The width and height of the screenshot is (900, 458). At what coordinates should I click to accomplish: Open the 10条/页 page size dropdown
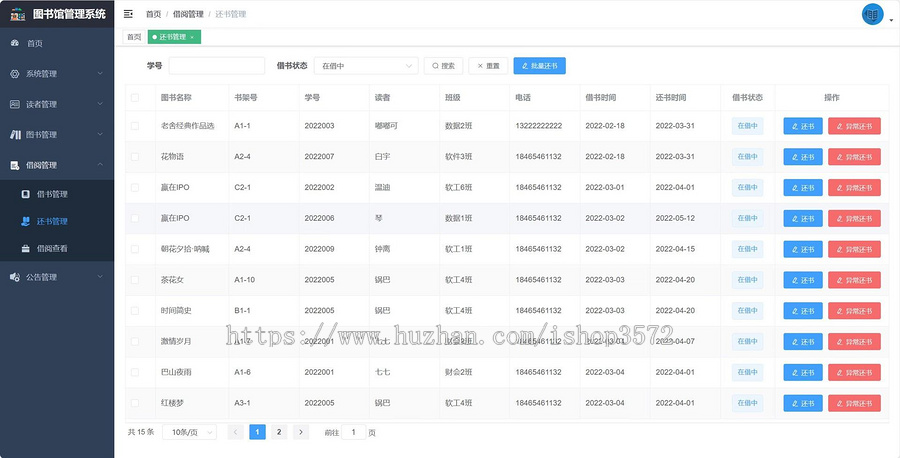point(189,432)
